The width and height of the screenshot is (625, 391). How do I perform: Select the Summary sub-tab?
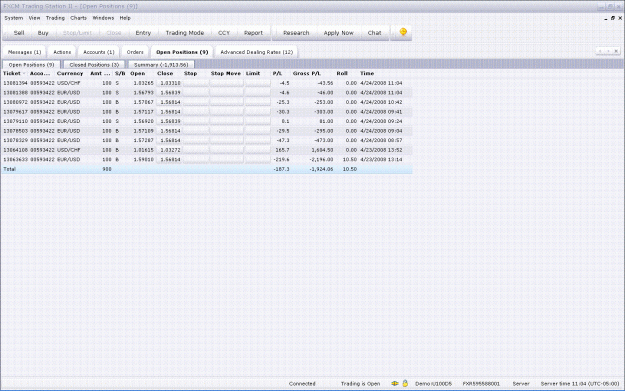[161, 65]
